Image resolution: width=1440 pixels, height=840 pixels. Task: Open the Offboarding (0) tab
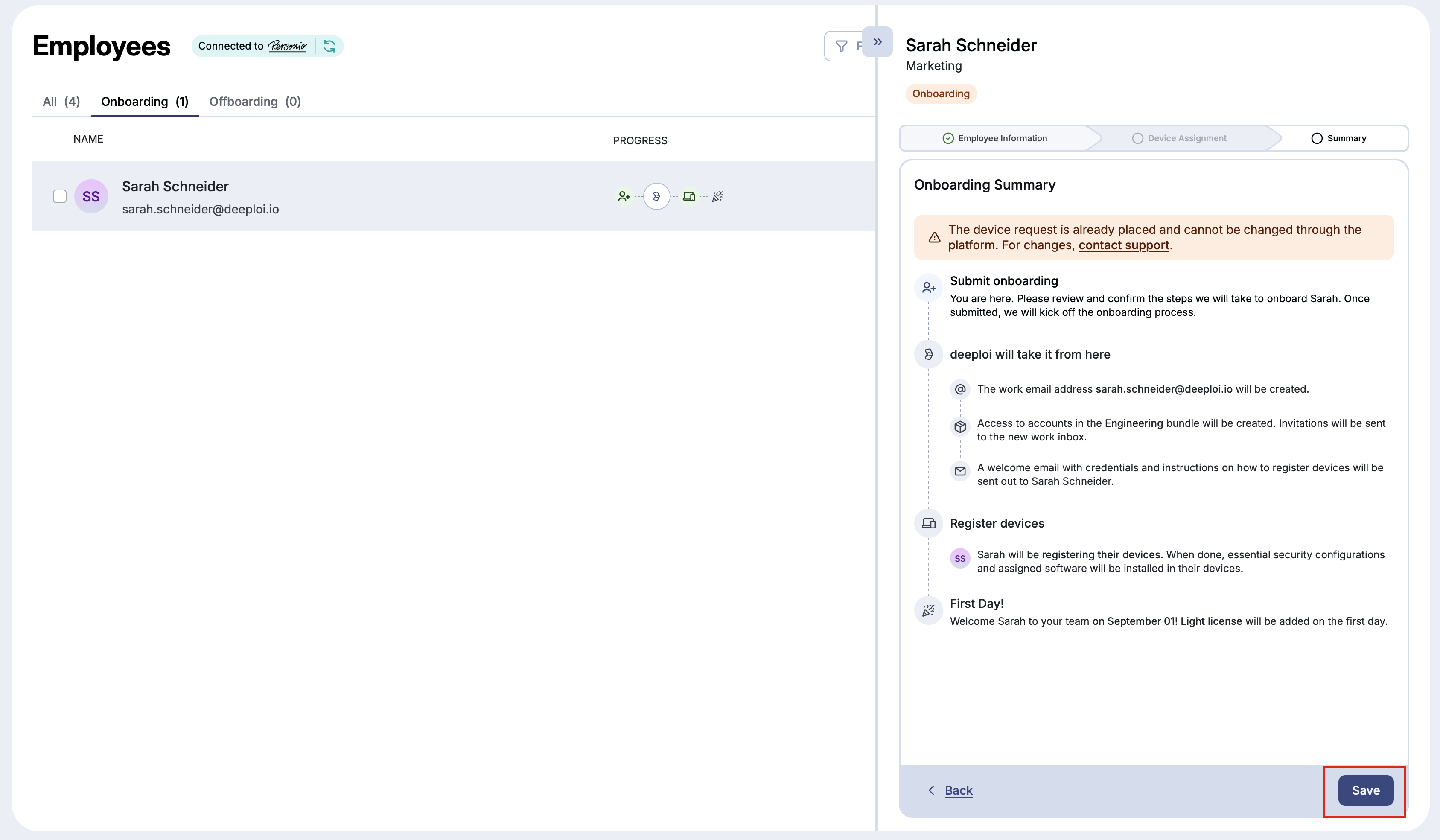[x=255, y=102]
